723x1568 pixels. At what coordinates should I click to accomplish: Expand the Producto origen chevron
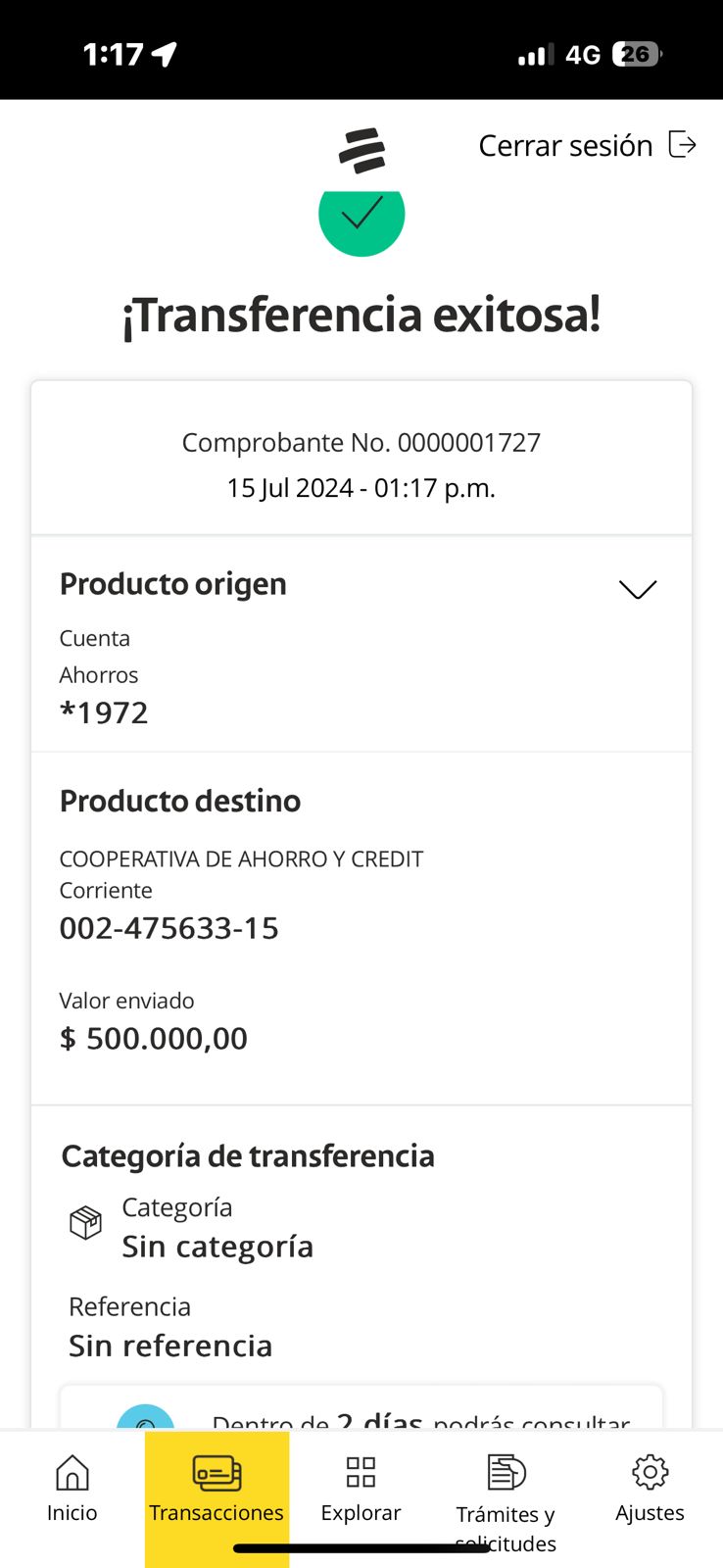click(637, 589)
